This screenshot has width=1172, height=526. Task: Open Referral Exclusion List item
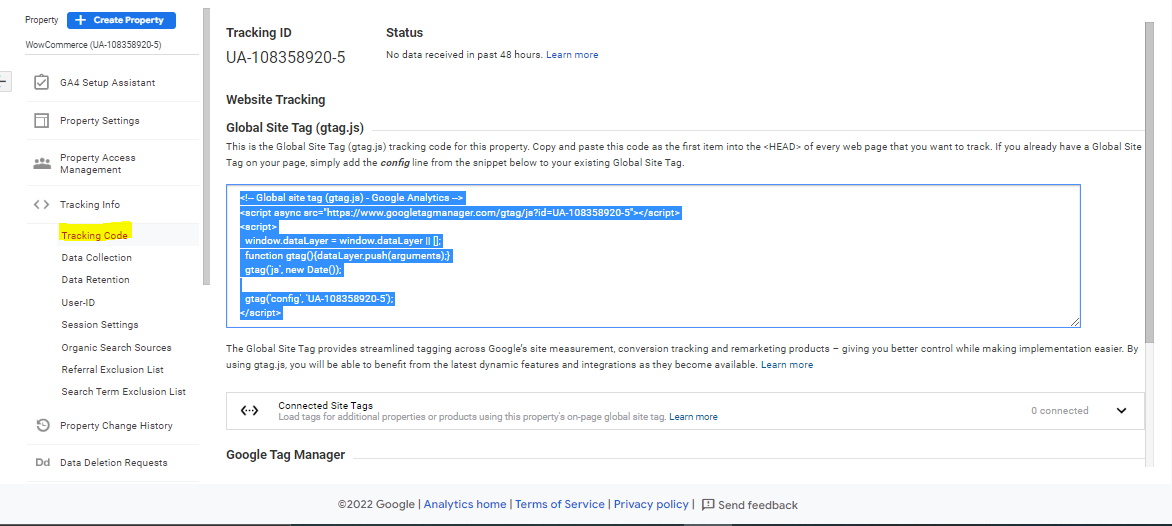click(112, 370)
